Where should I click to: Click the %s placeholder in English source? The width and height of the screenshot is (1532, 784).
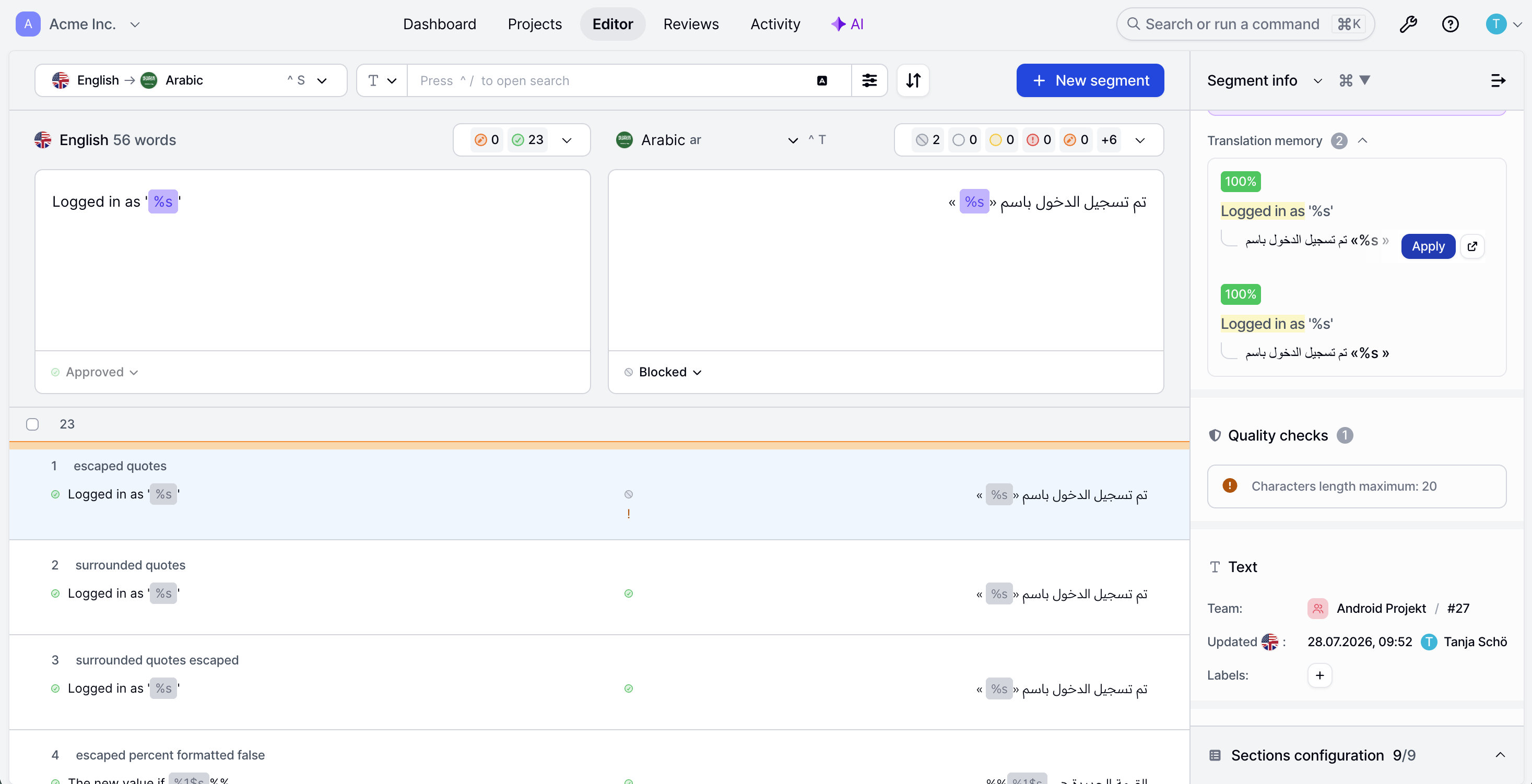click(x=163, y=202)
